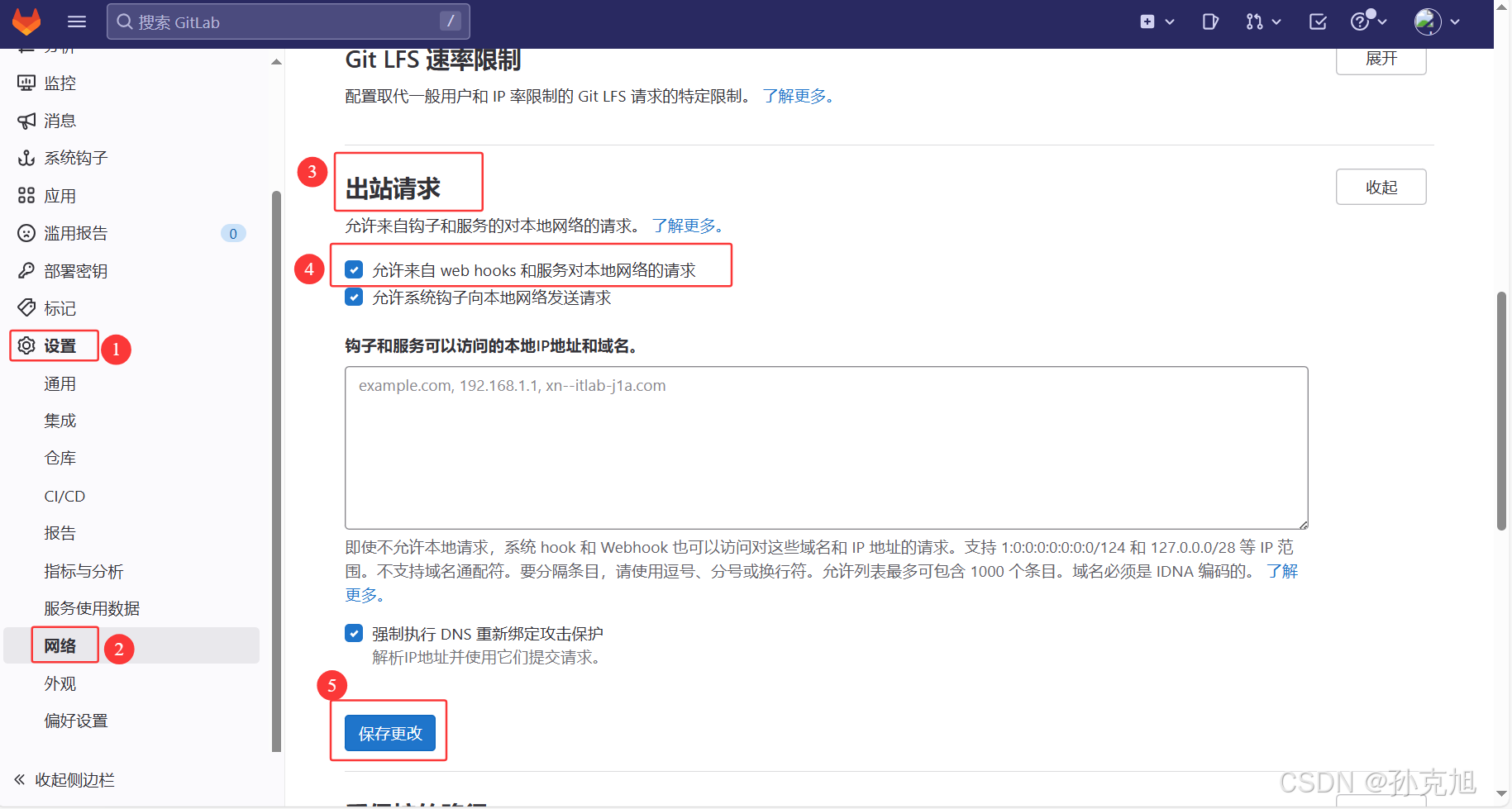
Task: Select CI/CD settings submenu
Action: [x=64, y=496]
